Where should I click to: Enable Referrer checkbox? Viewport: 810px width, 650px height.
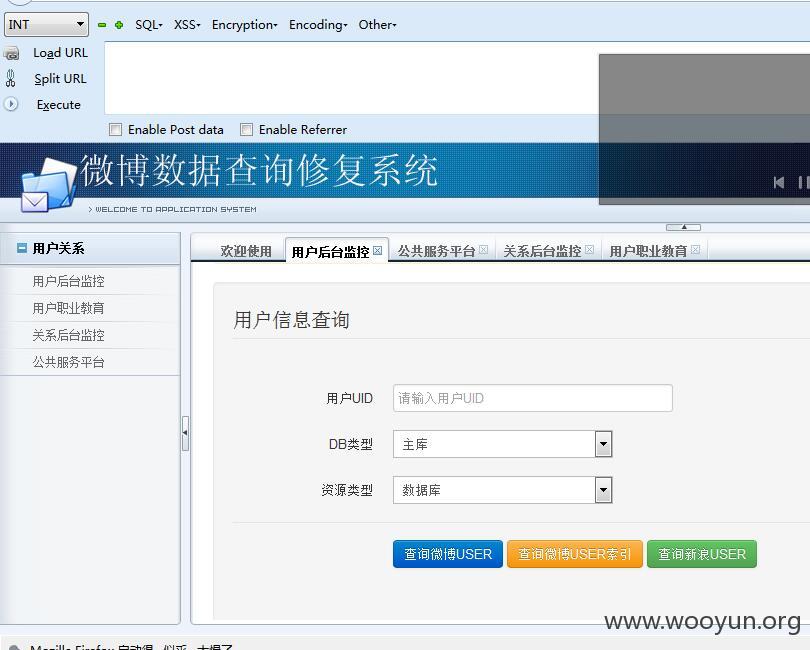246,129
